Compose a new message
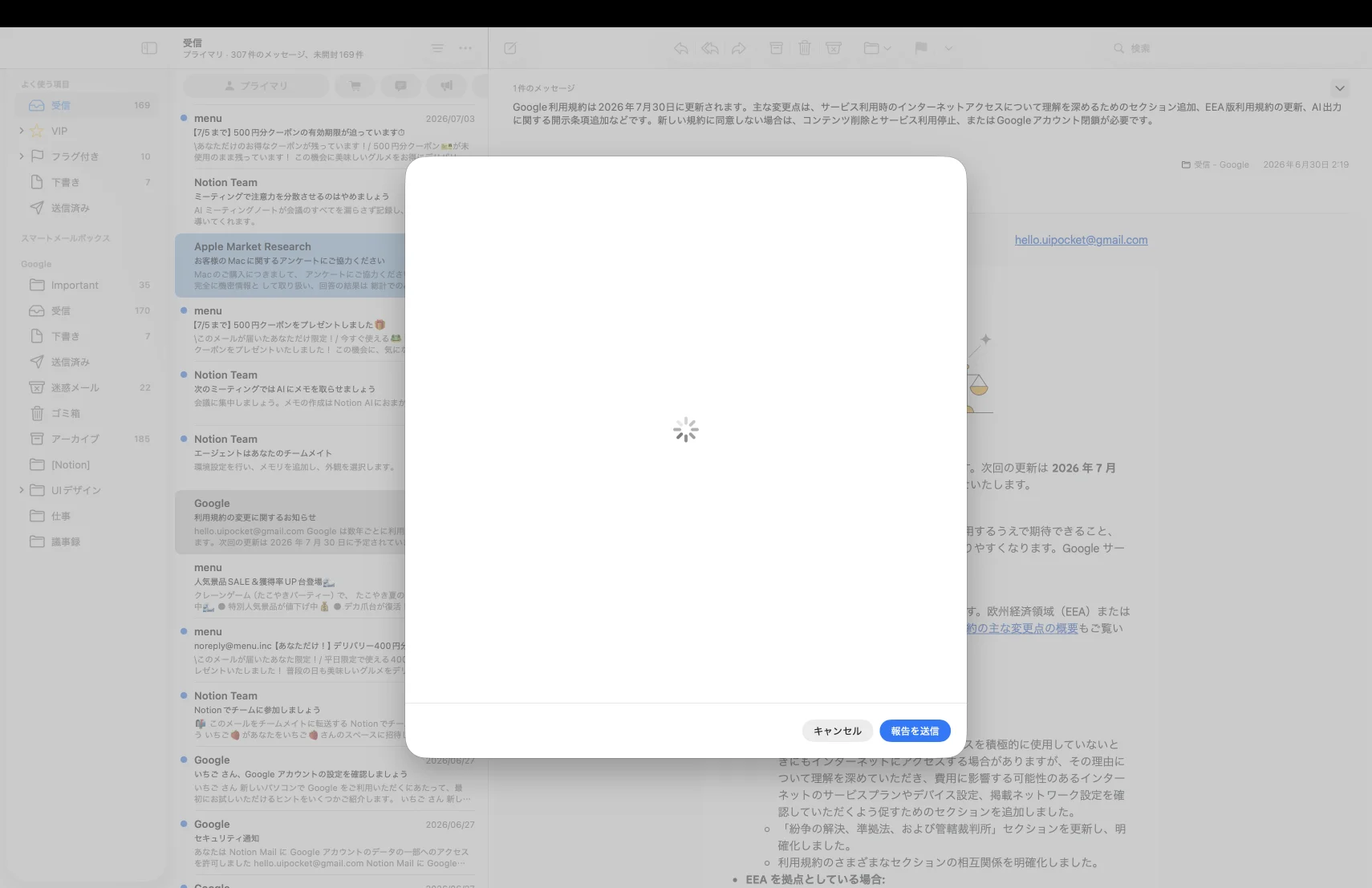1372x888 pixels. (510, 48)
